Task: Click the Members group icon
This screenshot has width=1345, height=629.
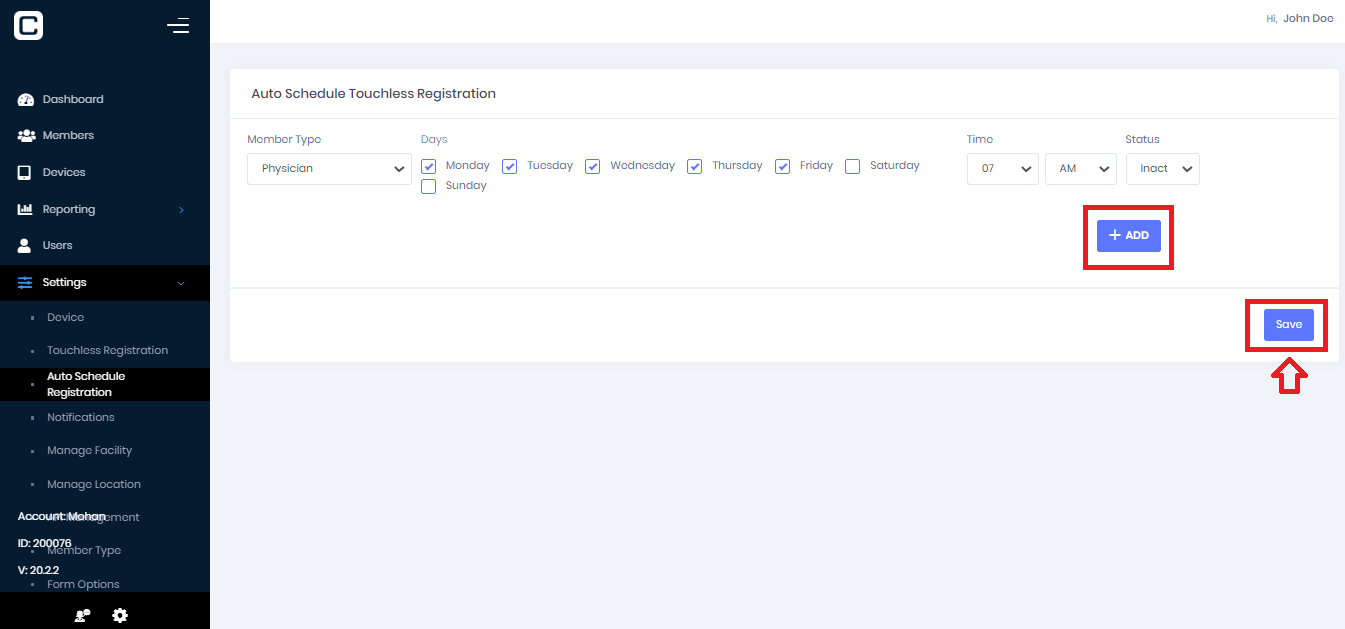Action: tap(26, 135)
